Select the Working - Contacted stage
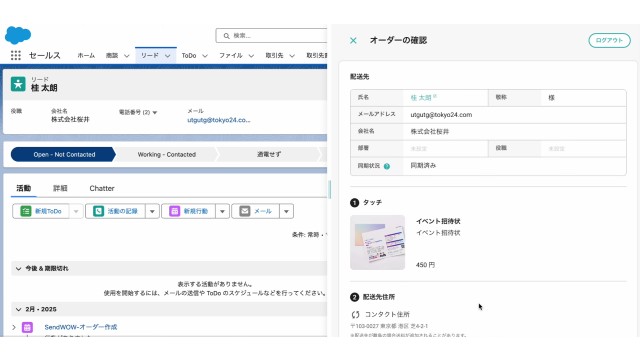Viewport: 640px width, 360px height. point(167,154)
